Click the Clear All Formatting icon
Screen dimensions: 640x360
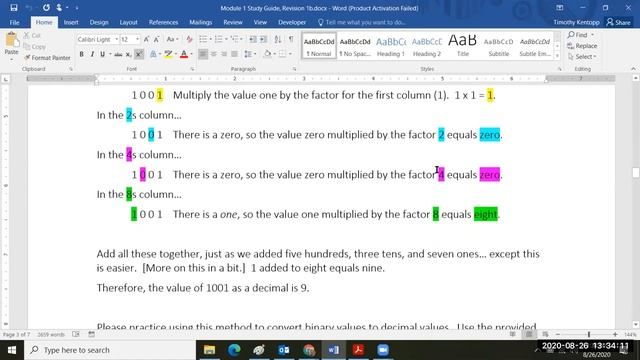pyautogui.click(x=189, y=39)
